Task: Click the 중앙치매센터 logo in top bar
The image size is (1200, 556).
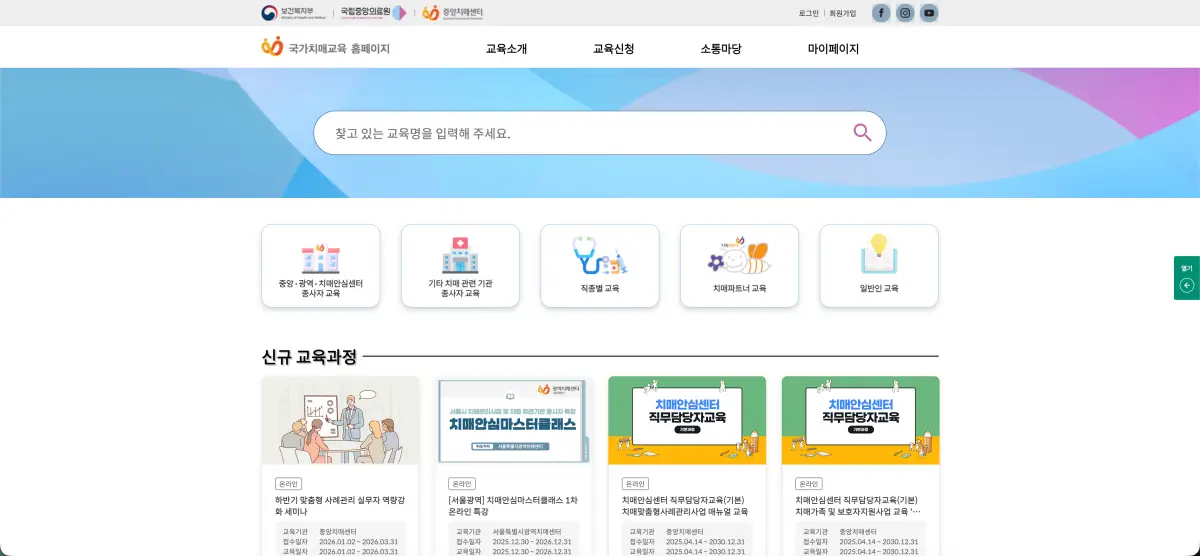Action: tap(452, 13)
